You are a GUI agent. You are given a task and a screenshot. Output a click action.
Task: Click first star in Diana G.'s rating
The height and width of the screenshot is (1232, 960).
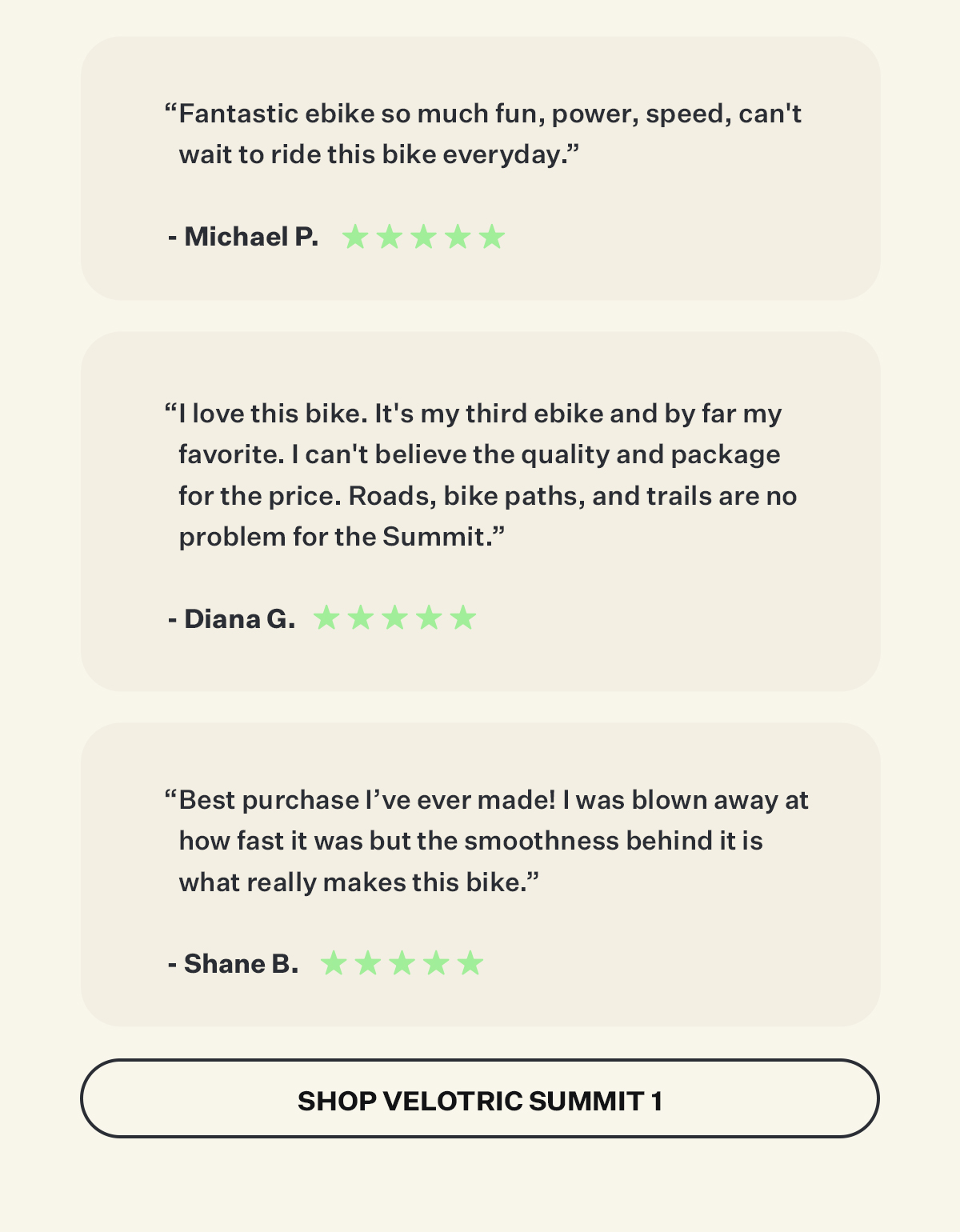[x=326, y=618]
